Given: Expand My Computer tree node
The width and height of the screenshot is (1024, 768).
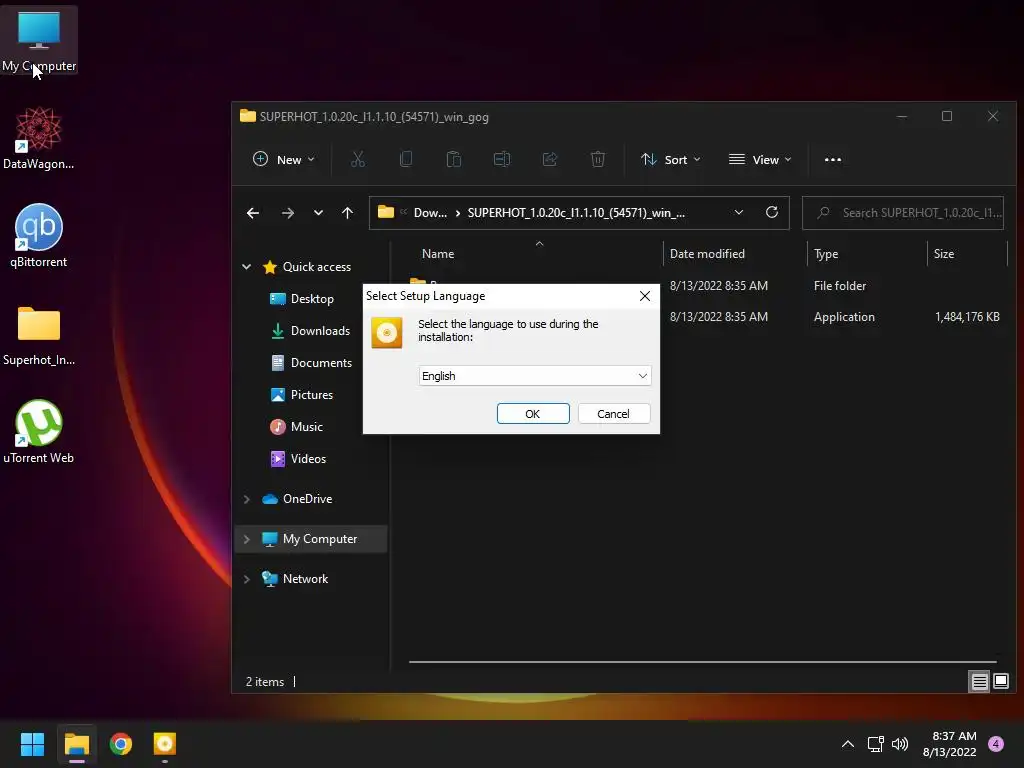Looking at the screenshot, I should (247, 539).
